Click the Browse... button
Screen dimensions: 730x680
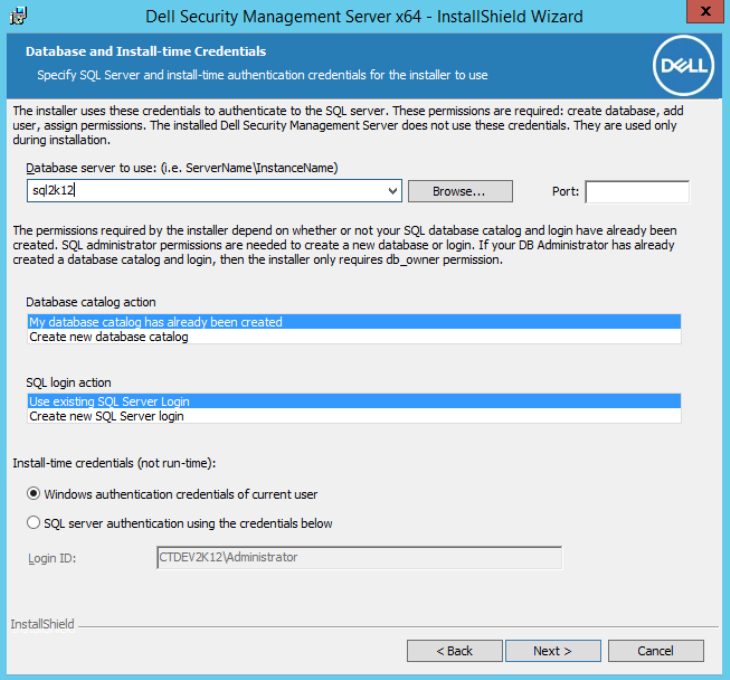(x=460, y=191)
